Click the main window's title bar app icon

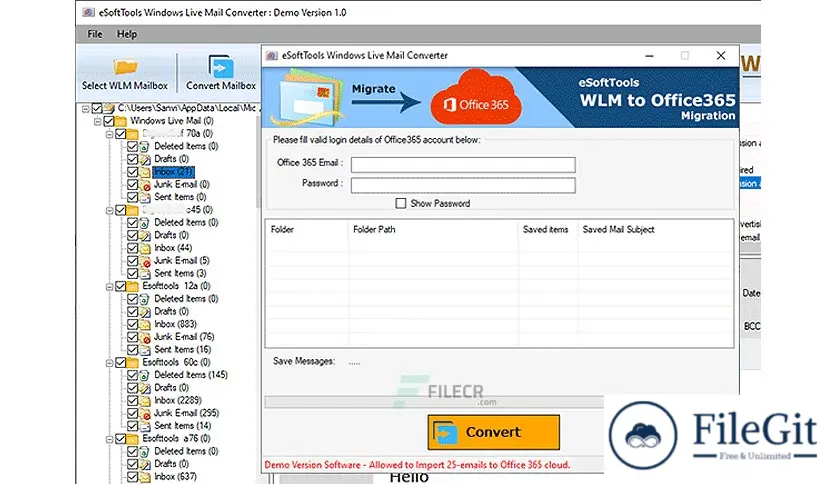pos(89,12)
